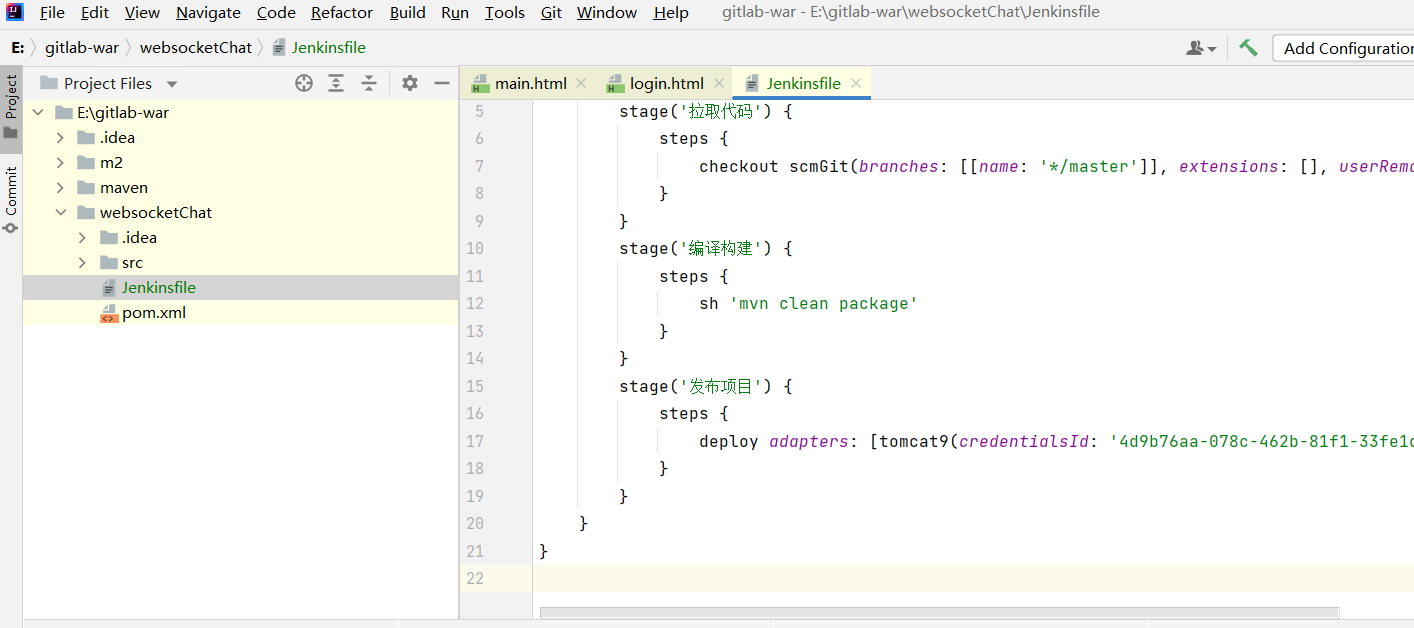The image size is (1414, 628).
Task: Click the horizontal scrollbar in the editor
Action: [x=938, y=613]
